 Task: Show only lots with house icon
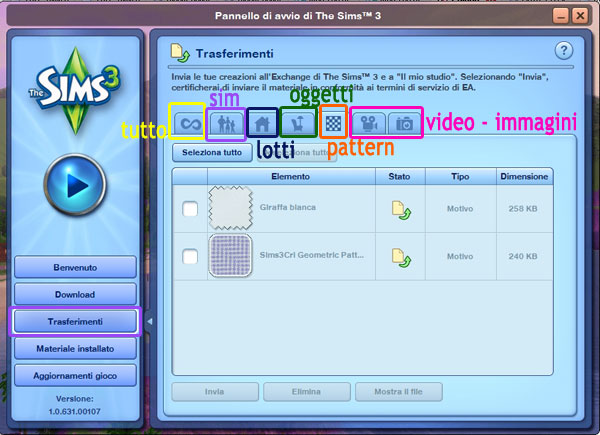(x=262, y=124)
